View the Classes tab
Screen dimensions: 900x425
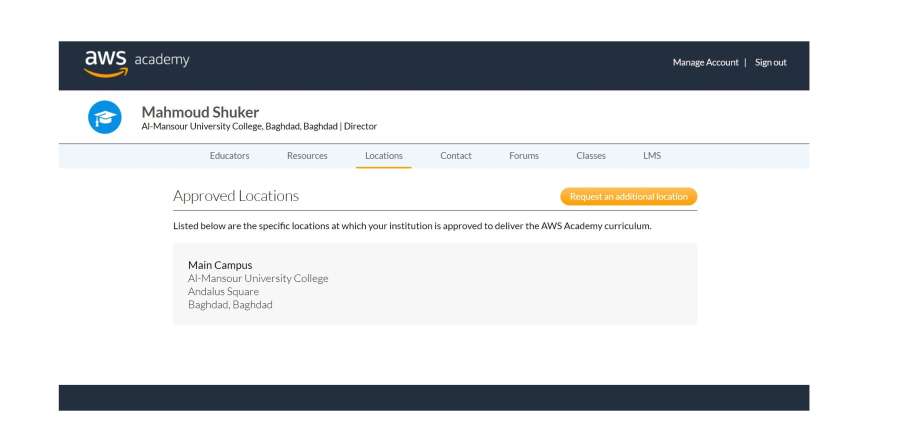591,156
